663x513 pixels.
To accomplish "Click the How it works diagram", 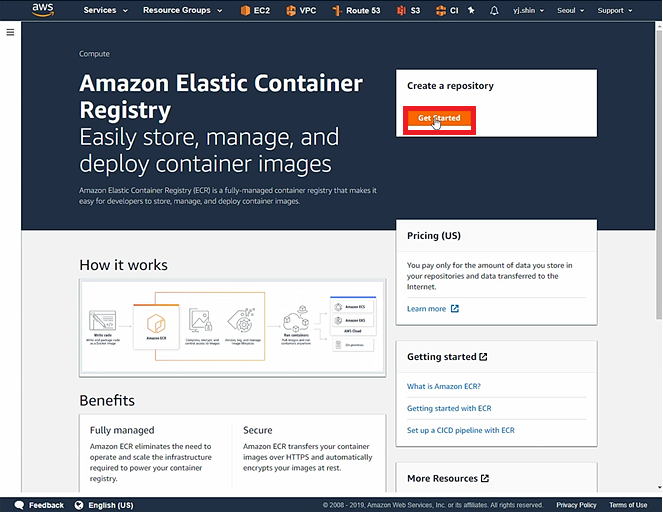I will (x=233, y=328).
